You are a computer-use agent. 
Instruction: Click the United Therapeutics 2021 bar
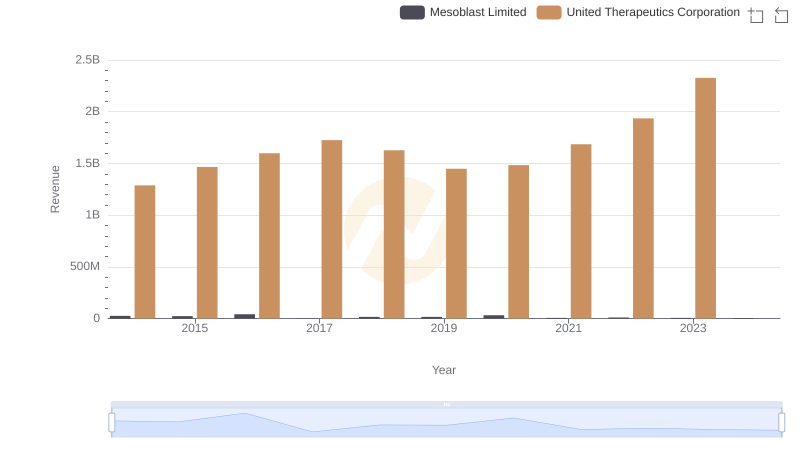[x=581, y=232]
